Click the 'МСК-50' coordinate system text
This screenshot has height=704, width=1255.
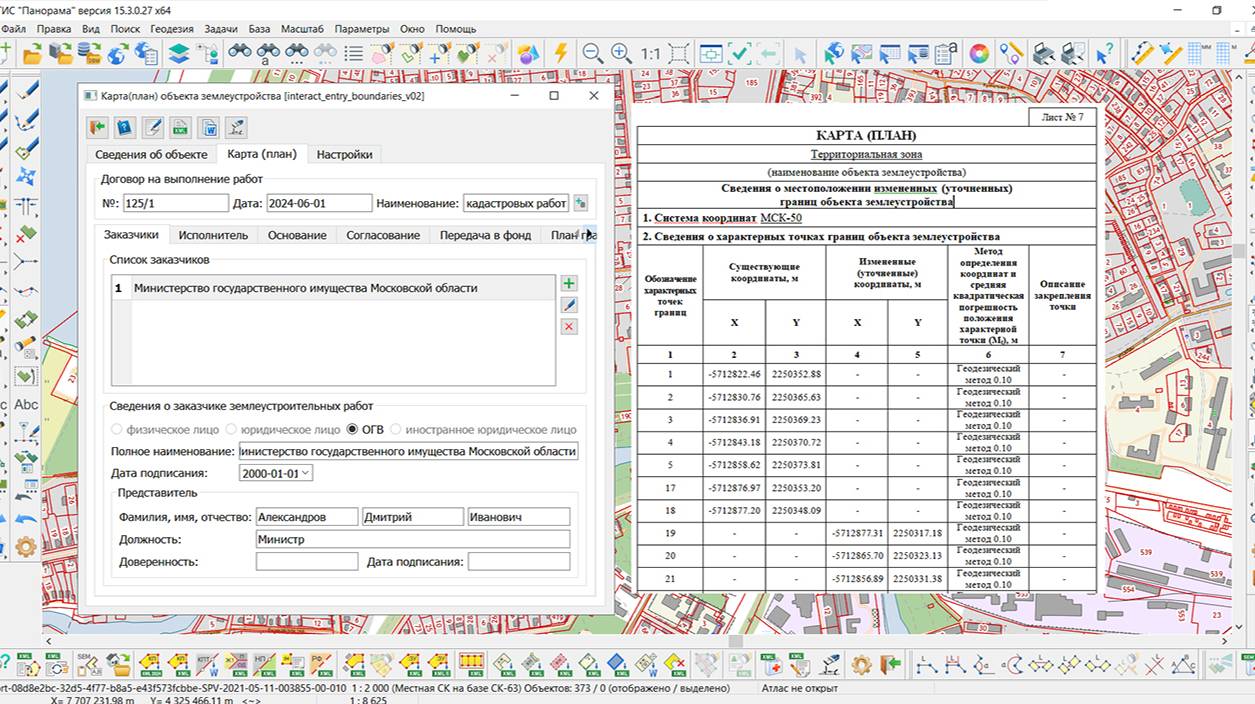click(781, 218)
